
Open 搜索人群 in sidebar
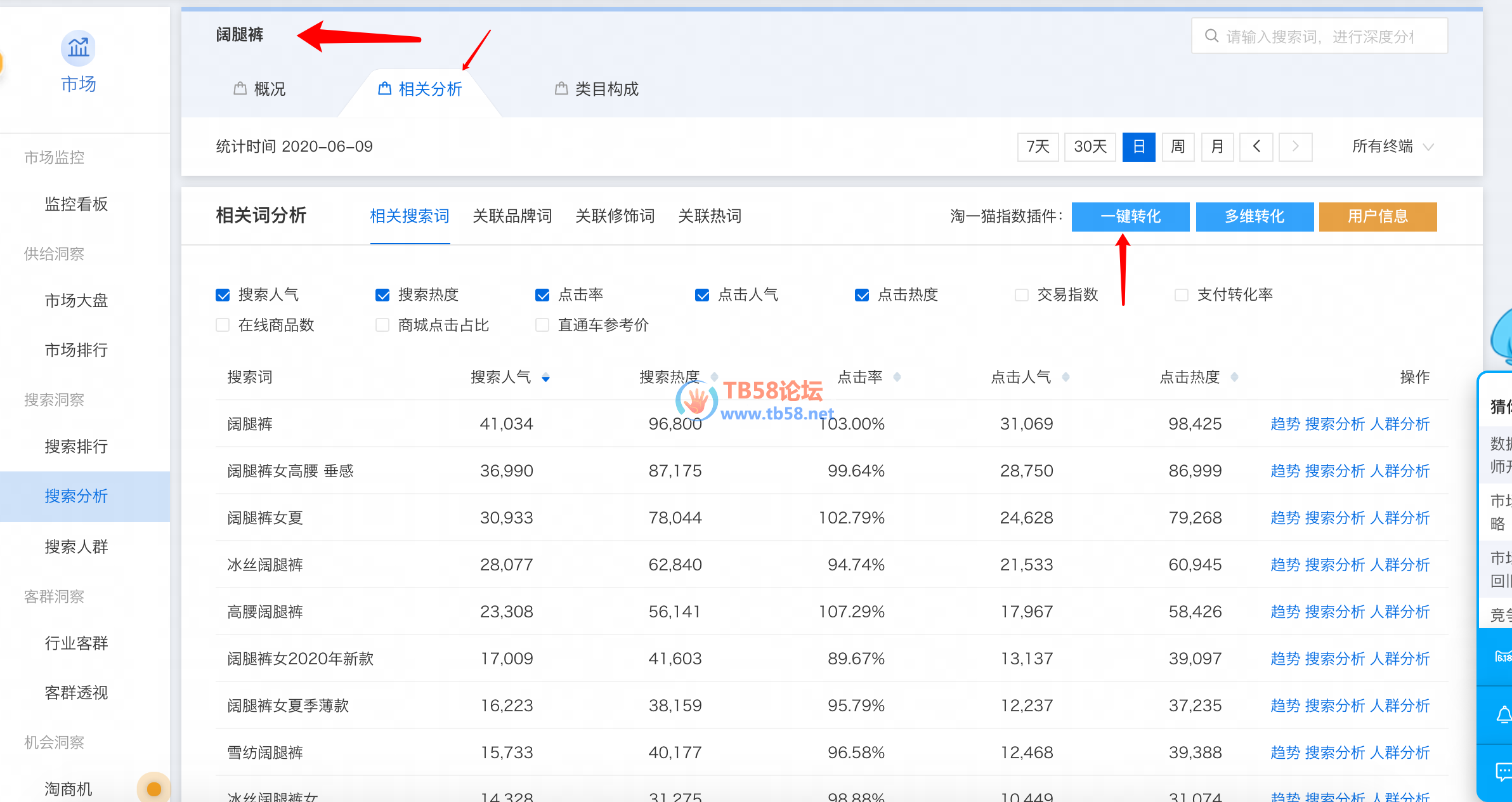76,547
